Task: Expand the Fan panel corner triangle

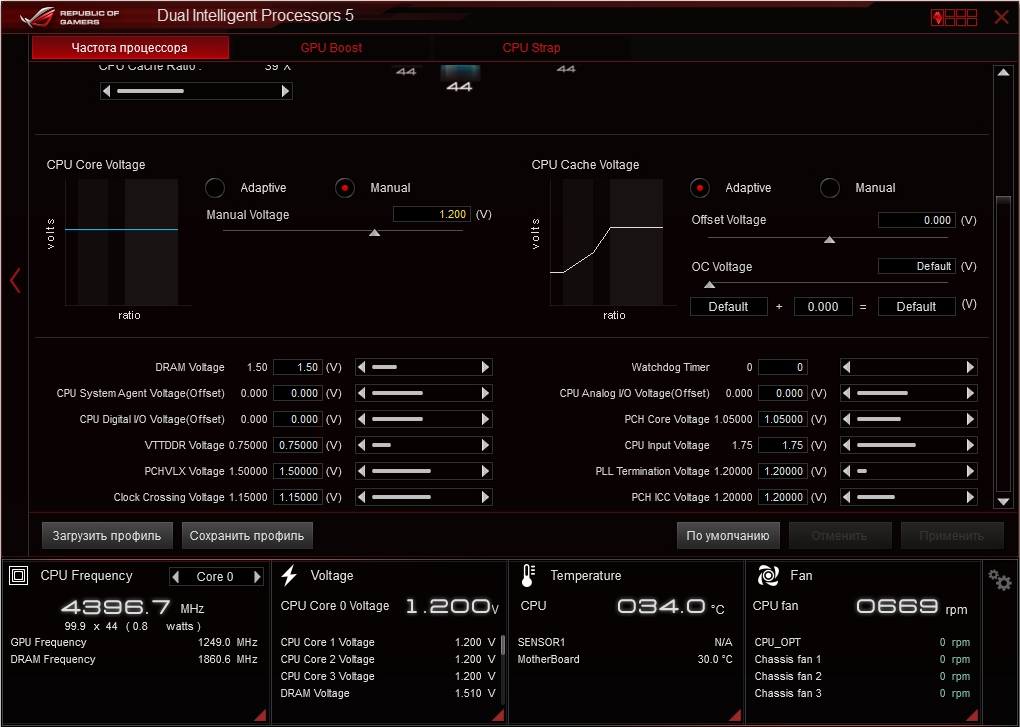Action: (x=973, y=715)
